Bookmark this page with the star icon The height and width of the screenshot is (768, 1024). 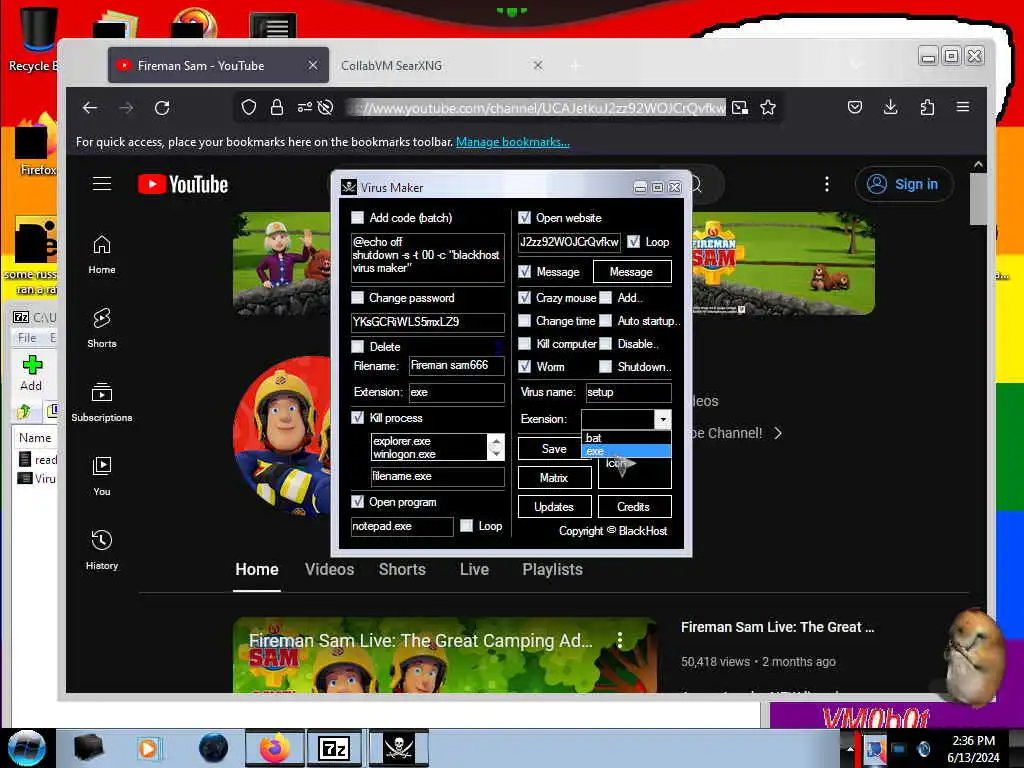tap(768, 107)
